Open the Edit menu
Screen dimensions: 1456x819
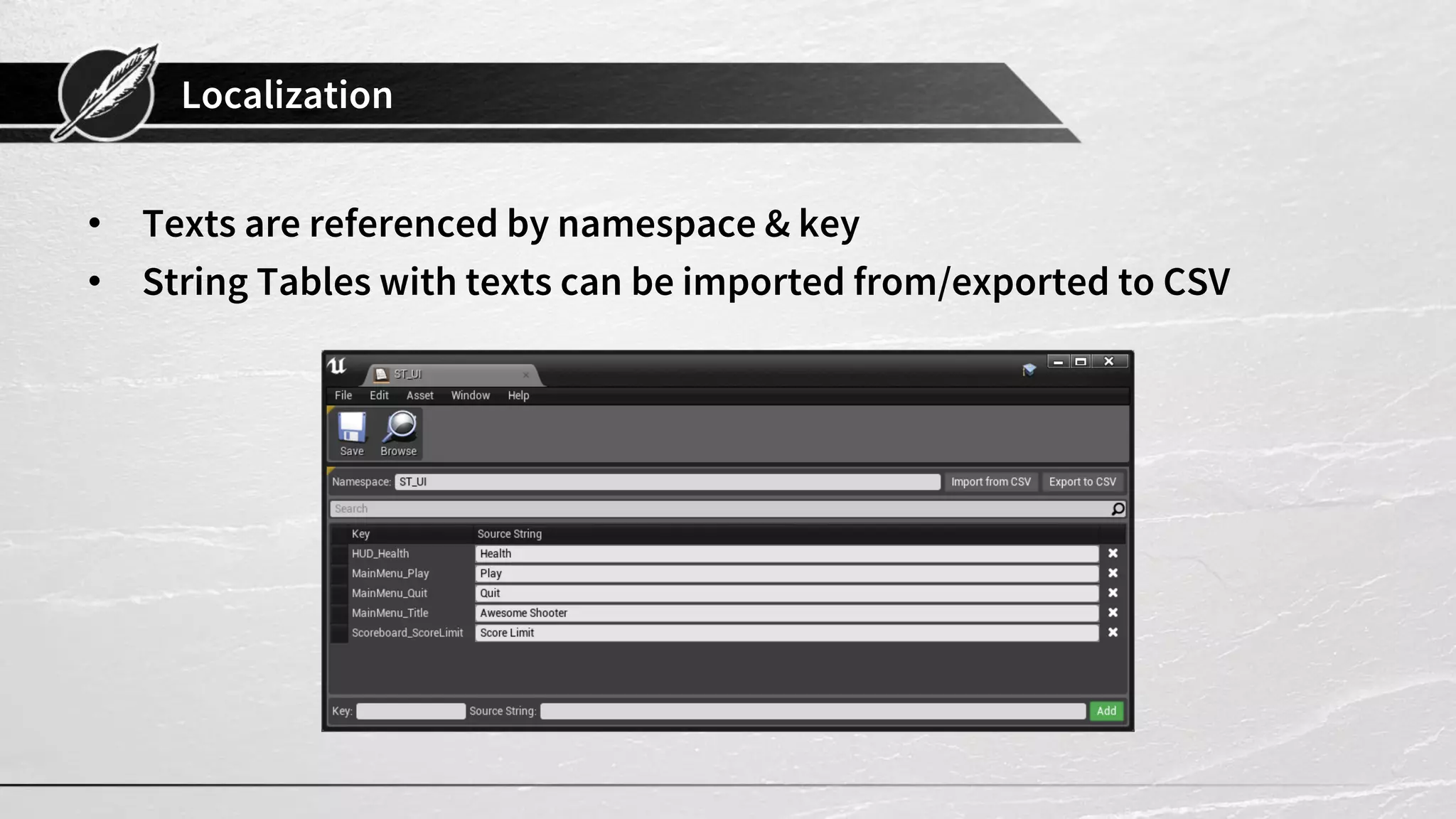(379, 395)
